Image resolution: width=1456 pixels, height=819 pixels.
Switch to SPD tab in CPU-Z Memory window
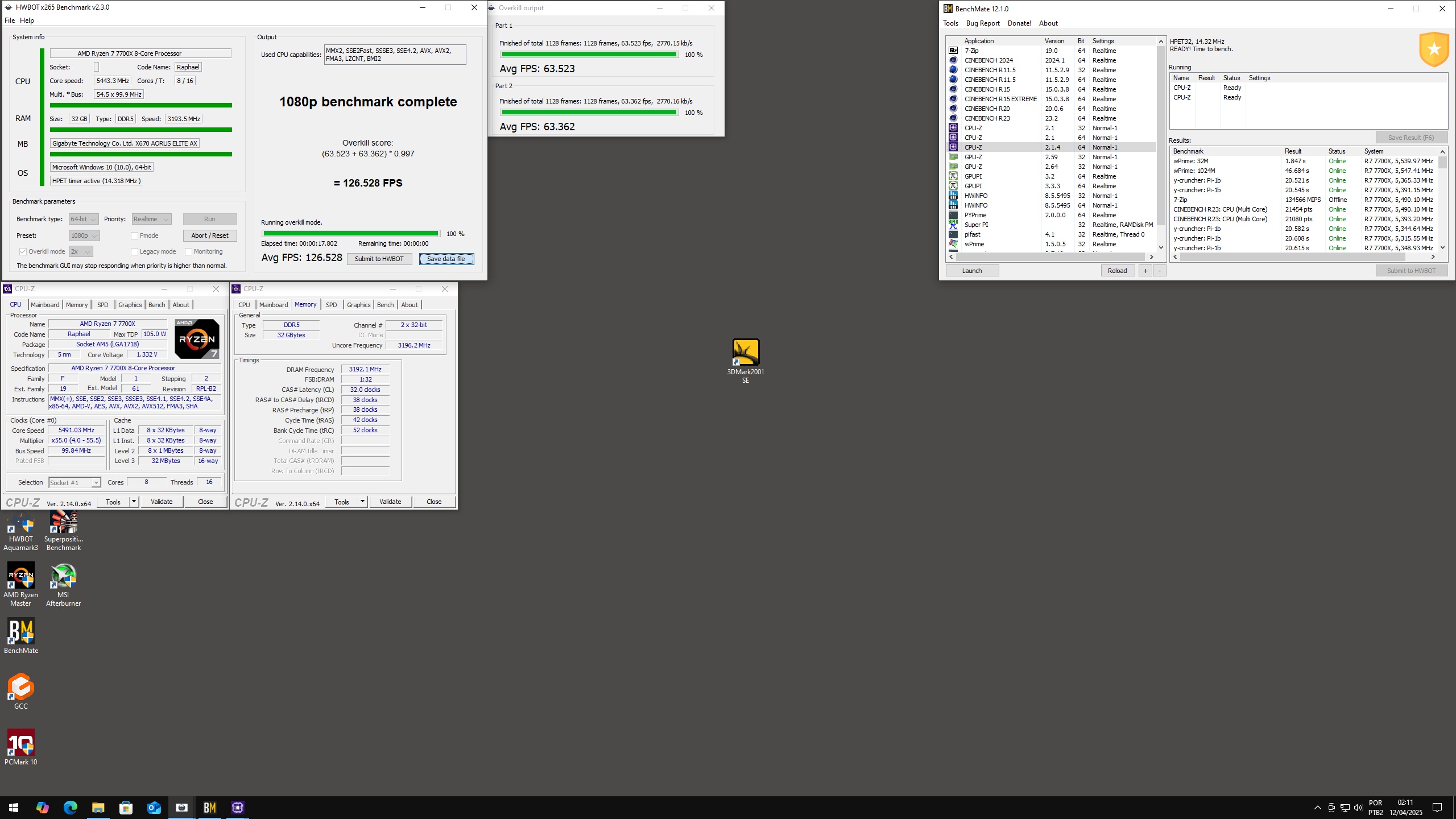tap(331, 305)
